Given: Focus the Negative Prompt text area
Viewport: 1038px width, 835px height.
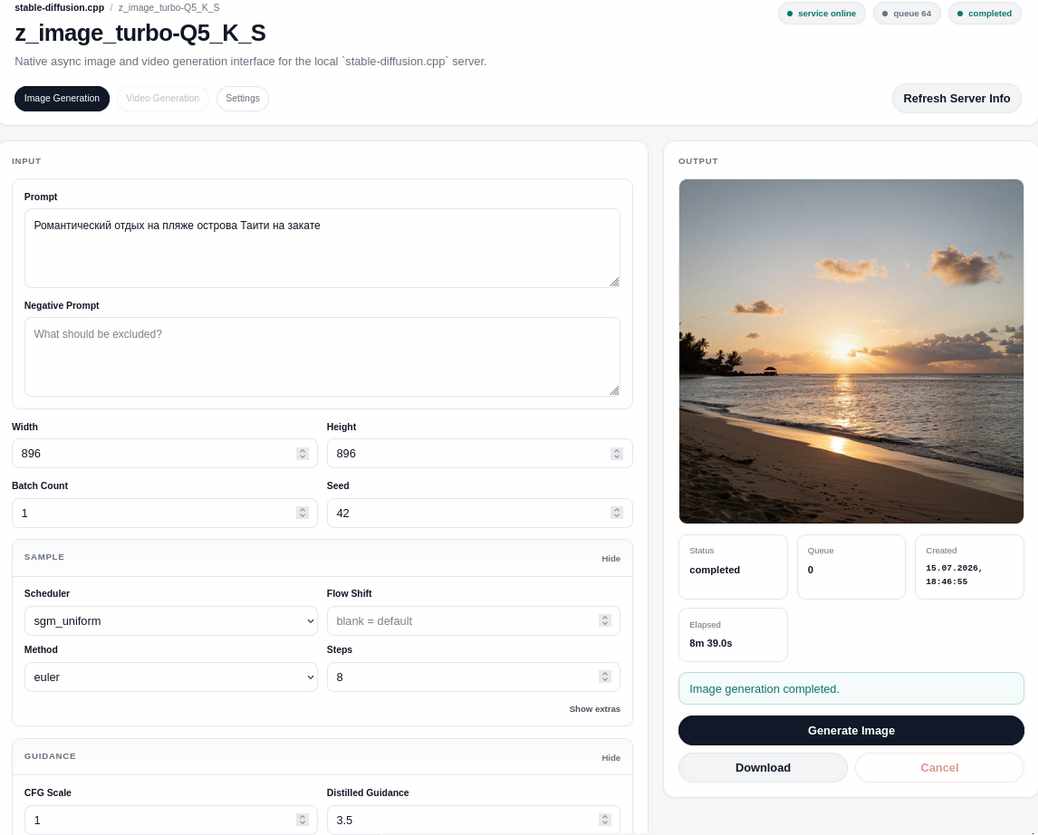Looking at the screenshot, I should click(322, 357).
